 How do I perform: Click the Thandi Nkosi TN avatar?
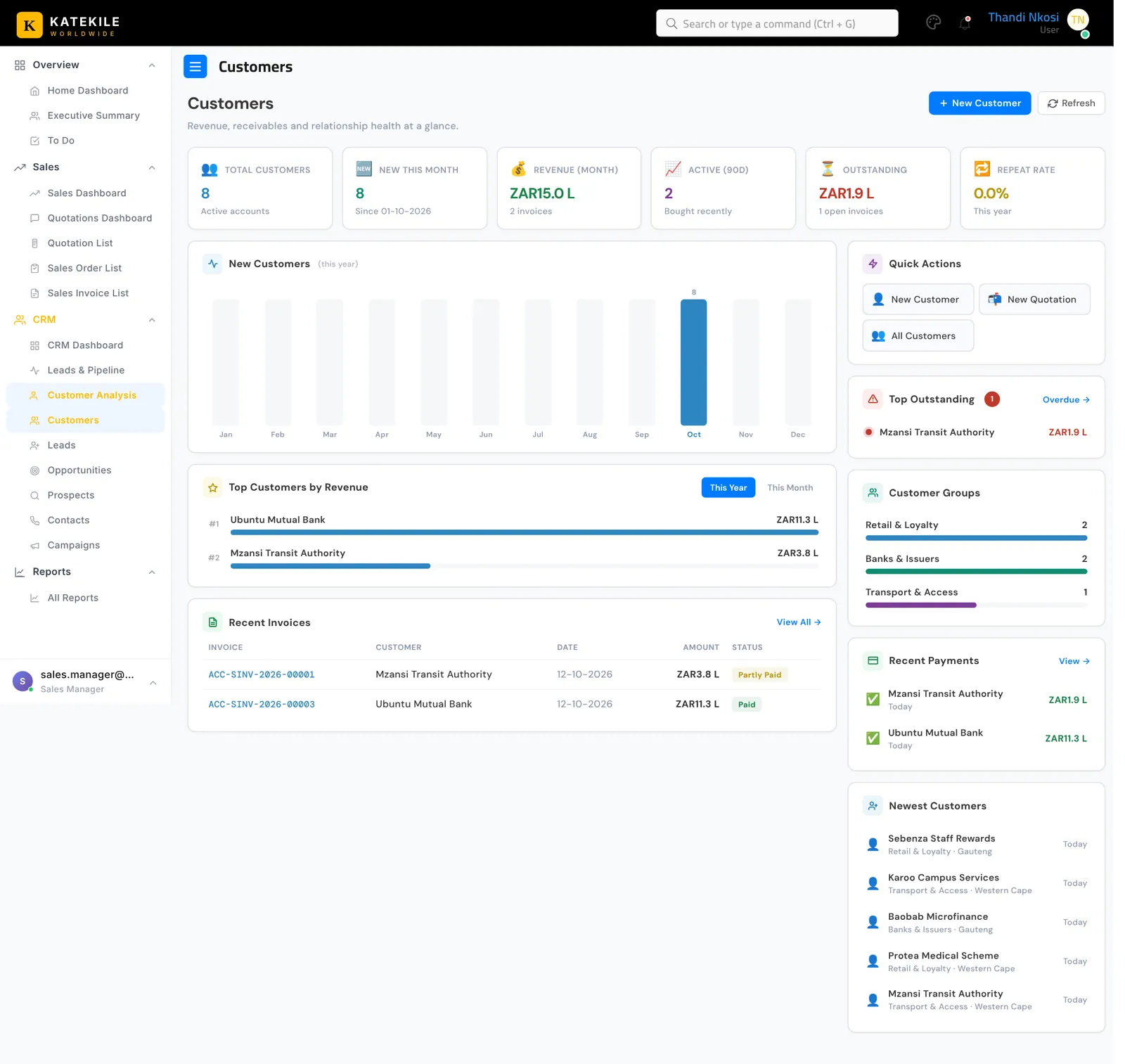[1078, 20]
